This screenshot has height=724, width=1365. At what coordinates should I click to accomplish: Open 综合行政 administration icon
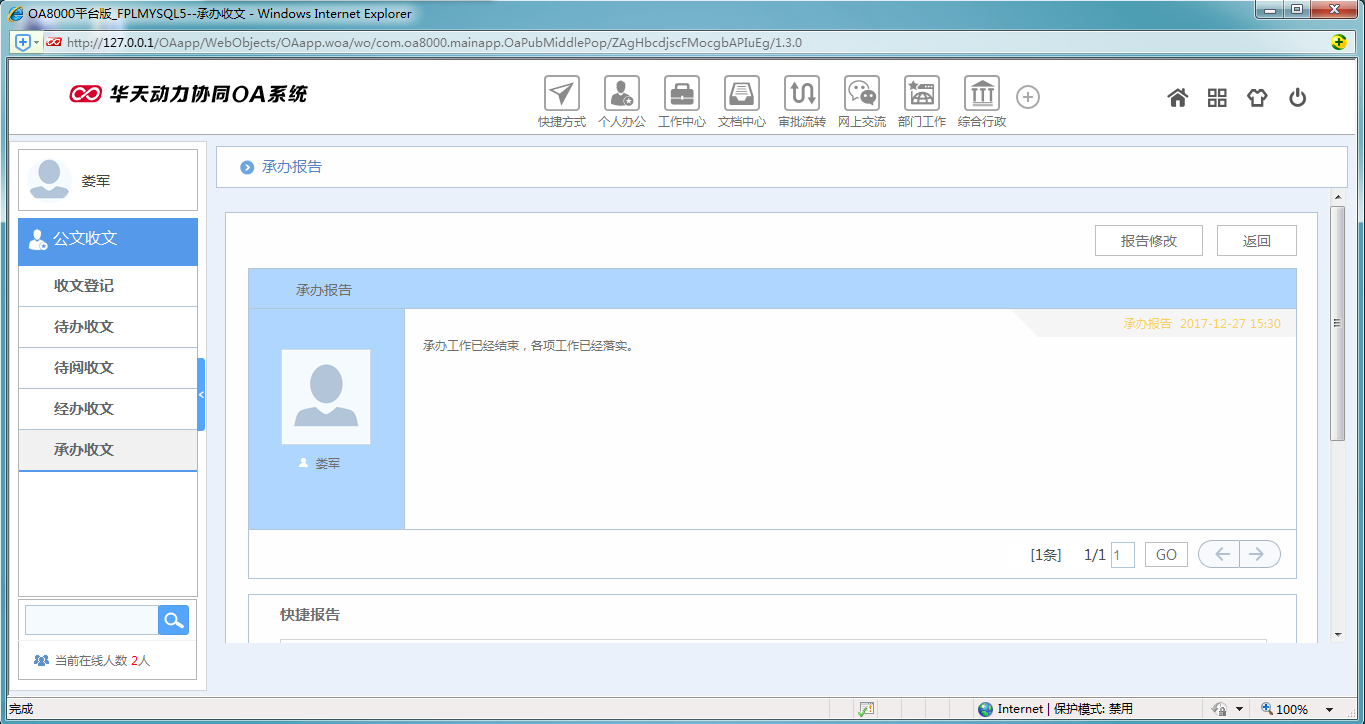(981, 94)
